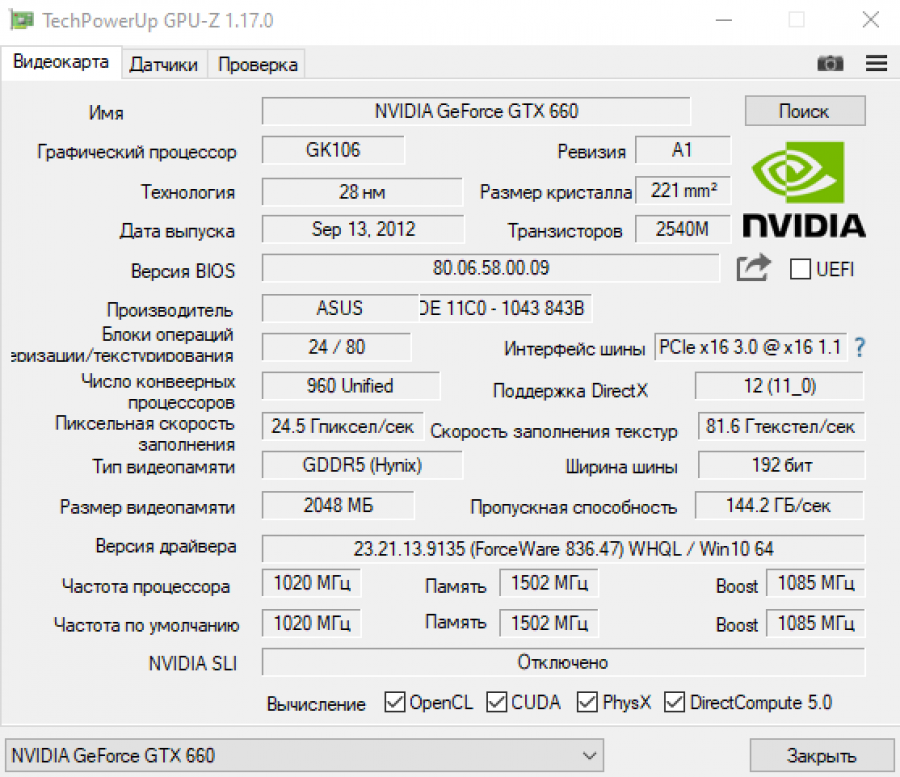Uncheck the OpenCL compute option

point(394,702)
